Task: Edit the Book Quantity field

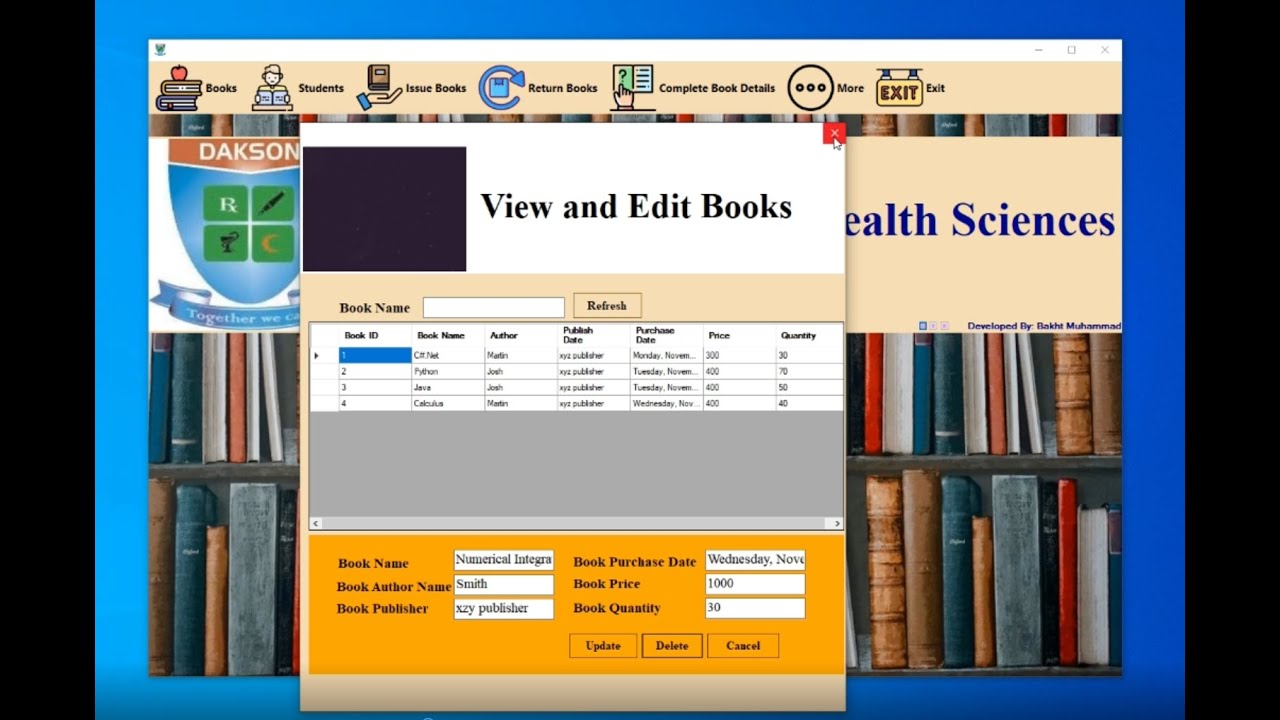Action: click(755, 608)
